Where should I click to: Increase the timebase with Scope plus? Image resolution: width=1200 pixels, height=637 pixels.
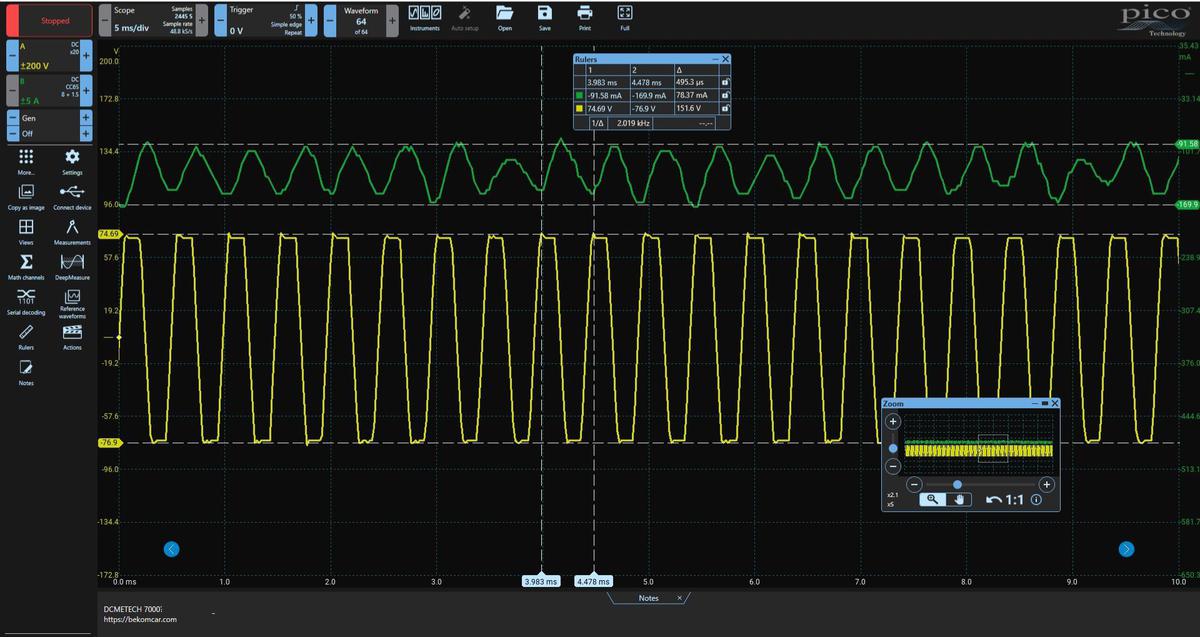(203, 20)
